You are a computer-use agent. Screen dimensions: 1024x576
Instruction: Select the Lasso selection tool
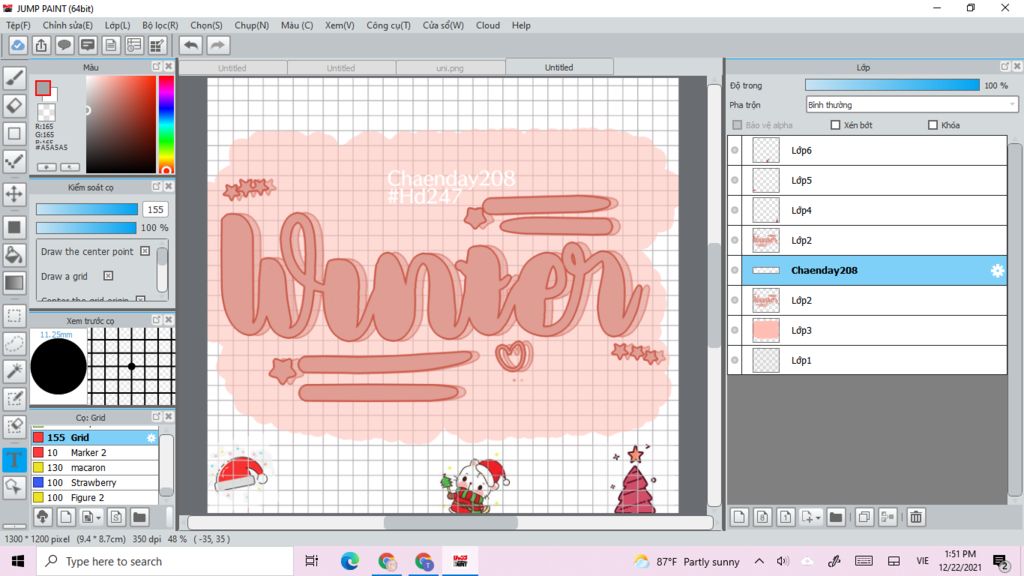pyautogui.click(x=14, y=344)
